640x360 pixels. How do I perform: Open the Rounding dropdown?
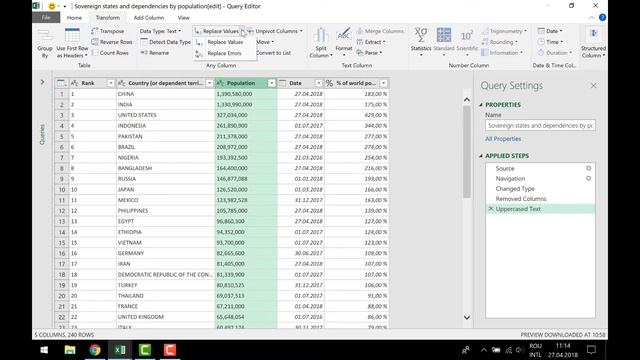(500, 42)
